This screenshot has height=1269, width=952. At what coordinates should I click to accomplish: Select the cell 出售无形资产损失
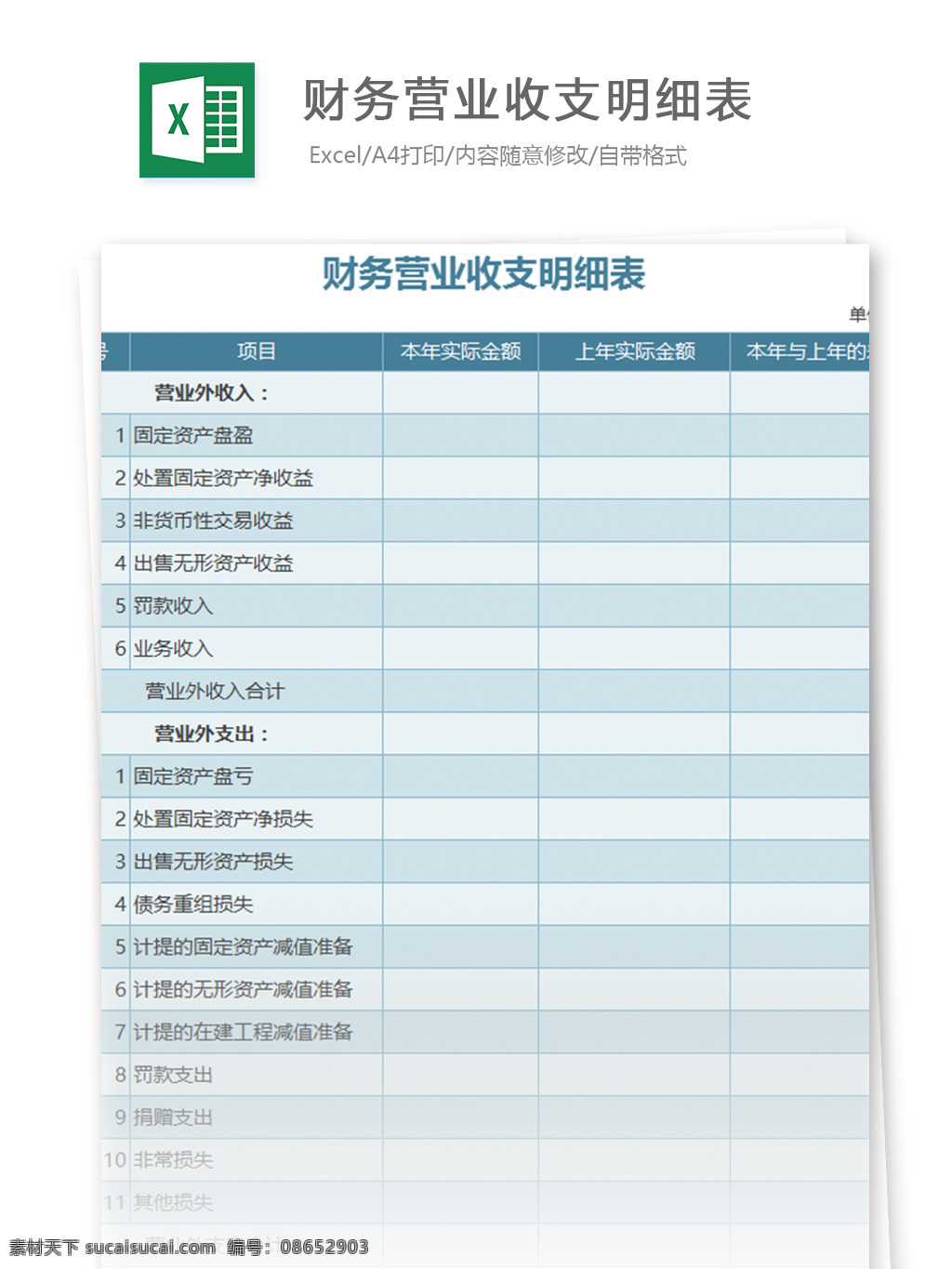[256, 862]
